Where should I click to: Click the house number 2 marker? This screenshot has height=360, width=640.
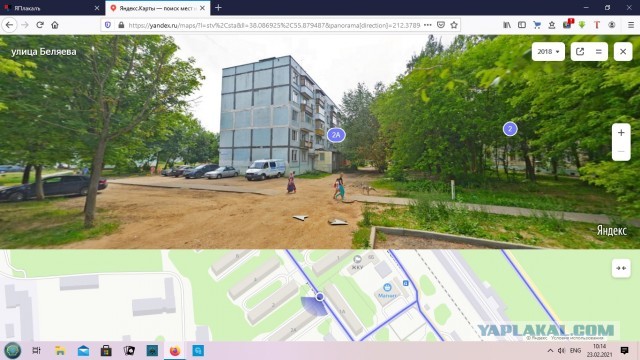pyautogui.click(x=510, y=129)
